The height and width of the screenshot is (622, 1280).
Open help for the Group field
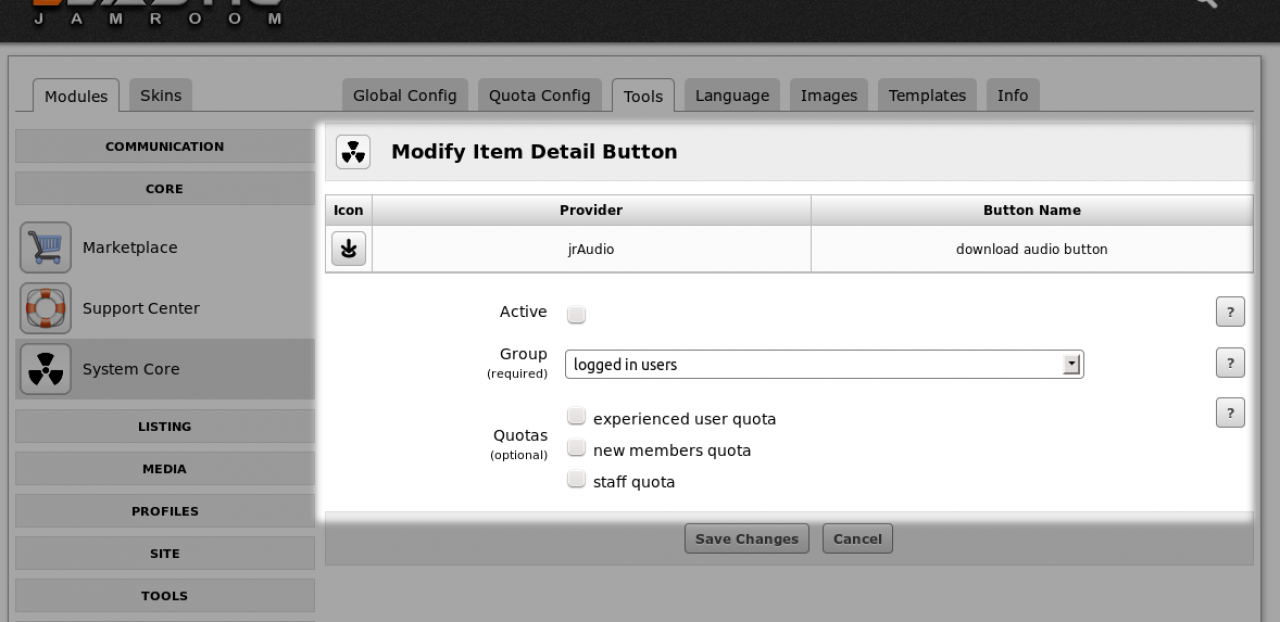1230,363
